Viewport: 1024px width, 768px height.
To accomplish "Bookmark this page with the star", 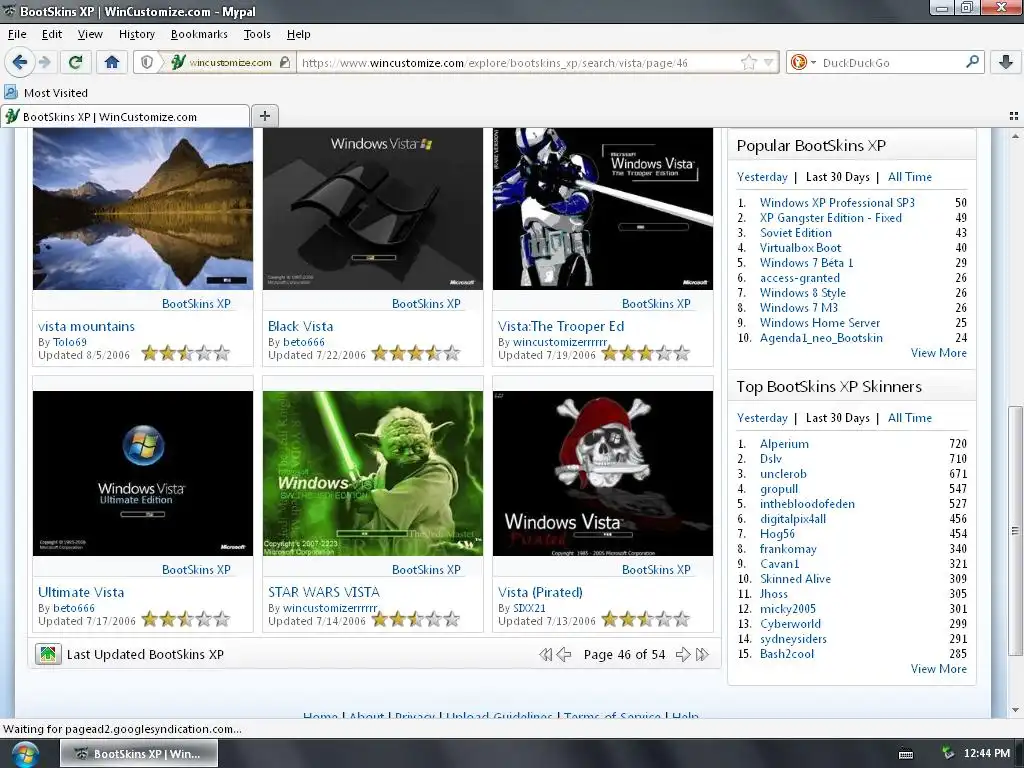I will 748,63.
